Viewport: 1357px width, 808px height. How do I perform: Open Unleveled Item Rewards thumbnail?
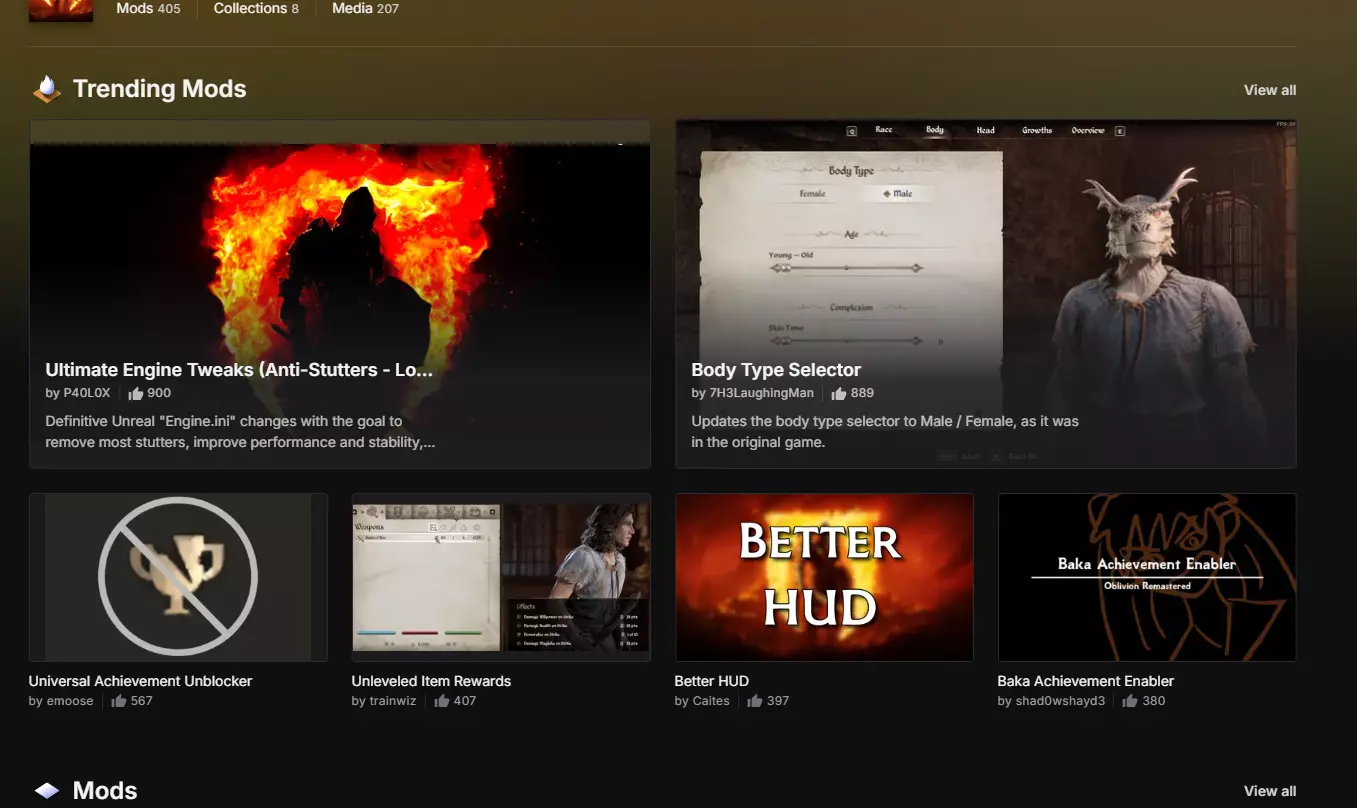(x=501, y=577)
